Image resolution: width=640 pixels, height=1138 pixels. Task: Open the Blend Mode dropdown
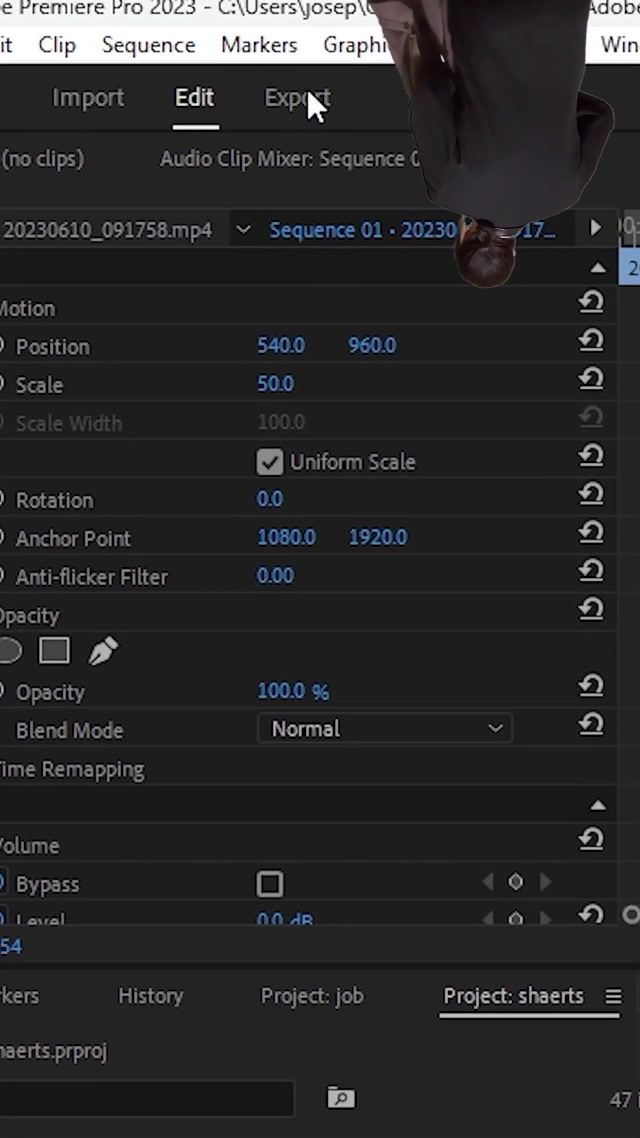point(385,729)
